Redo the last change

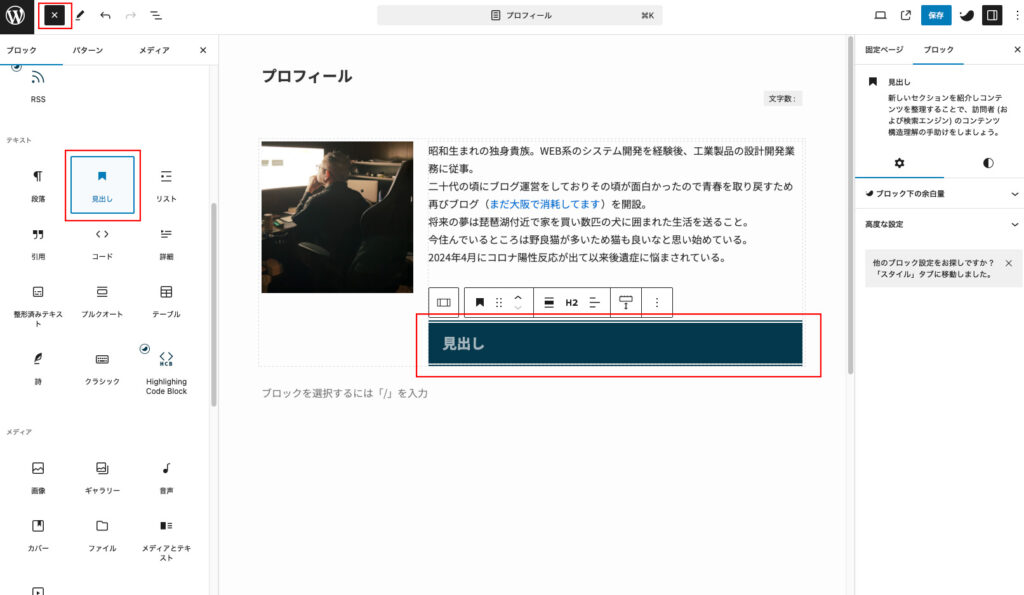tap(131, 15)
